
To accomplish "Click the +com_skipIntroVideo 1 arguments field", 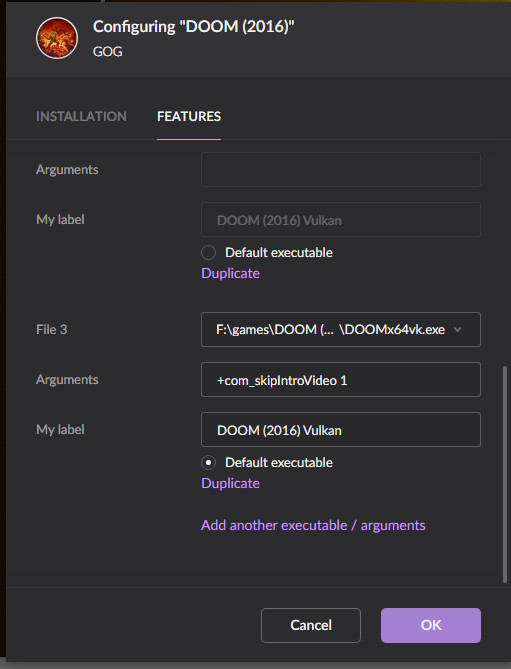I will [x=341, y=380].
